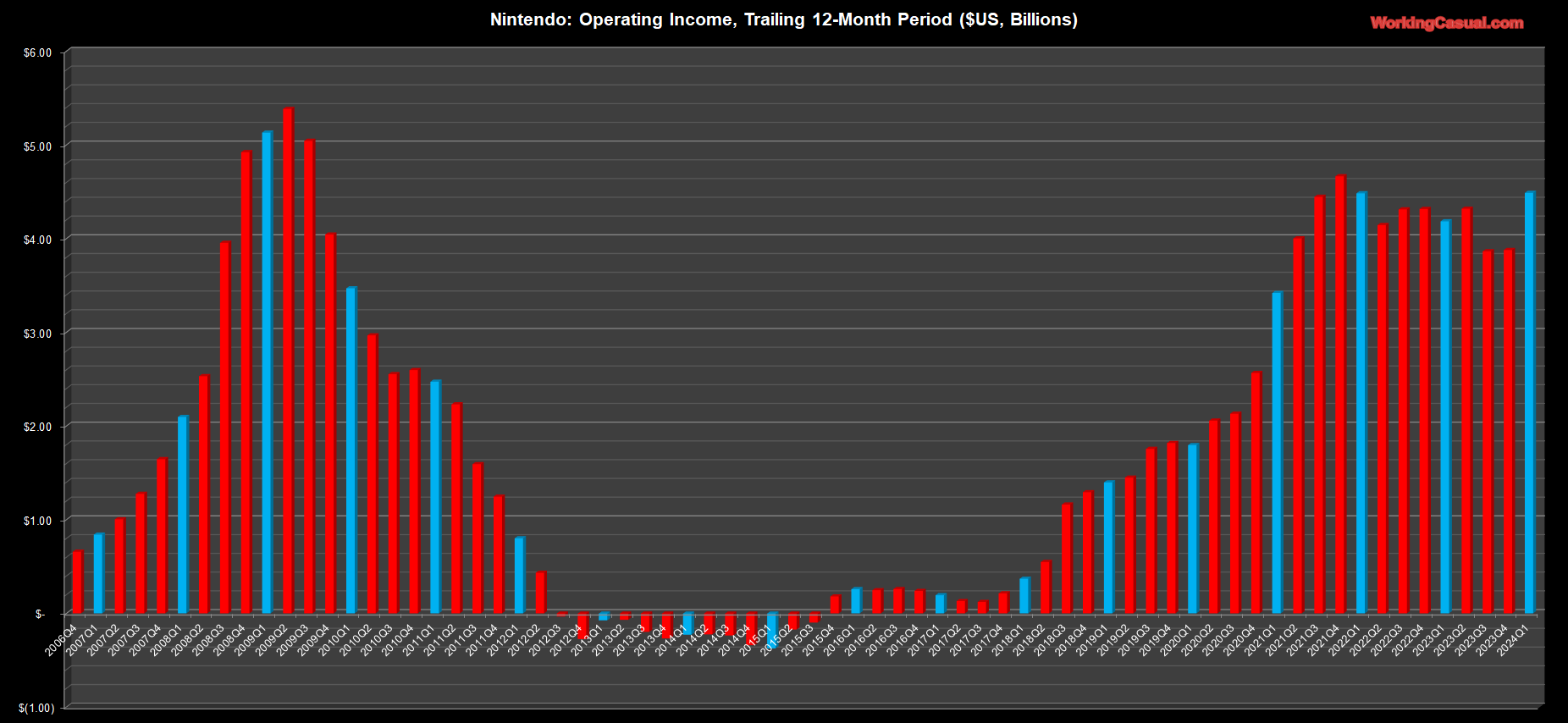
Task: Click the $- zero y-axis label
Action: tap(40, 614)
